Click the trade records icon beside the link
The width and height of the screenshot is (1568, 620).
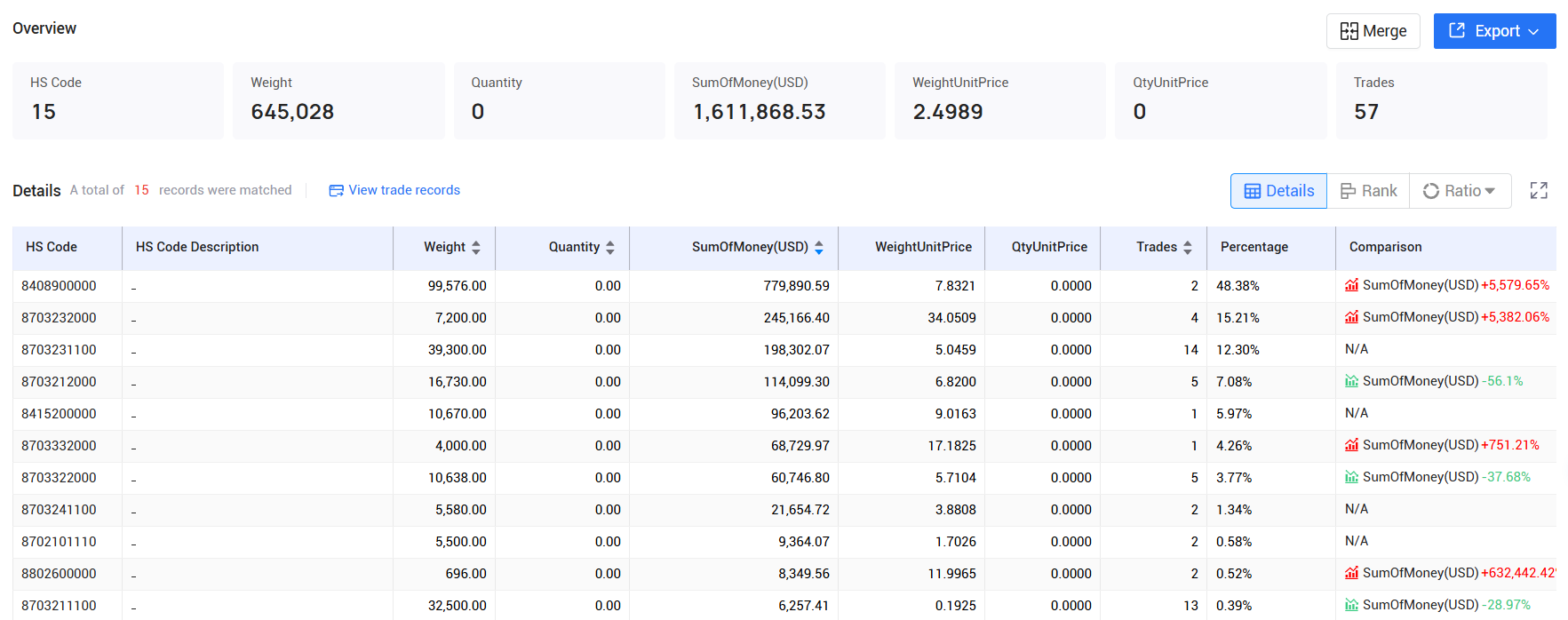tap(336, 191)
